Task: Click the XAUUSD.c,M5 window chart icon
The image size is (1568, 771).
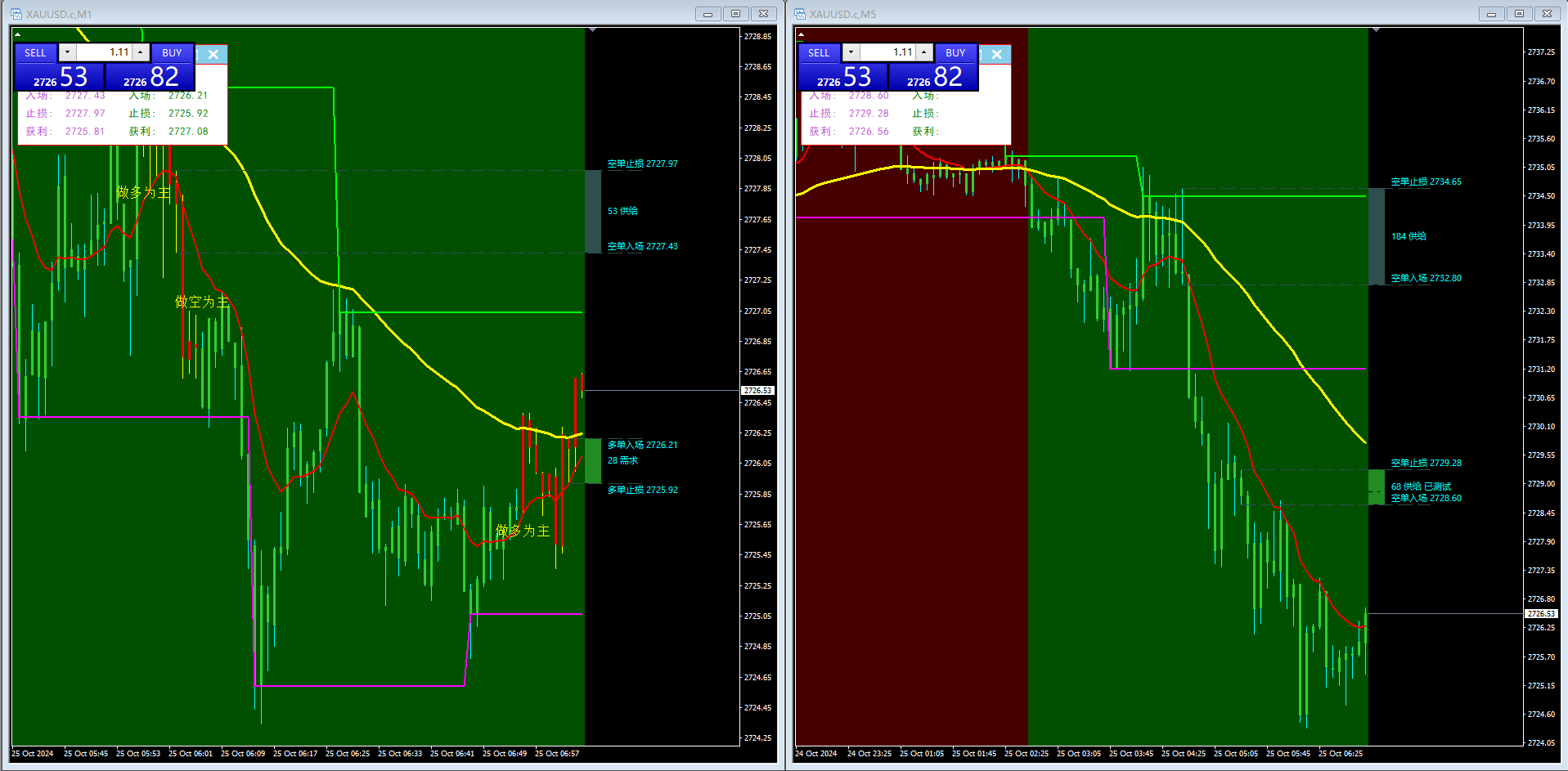Action: (800, 14)
